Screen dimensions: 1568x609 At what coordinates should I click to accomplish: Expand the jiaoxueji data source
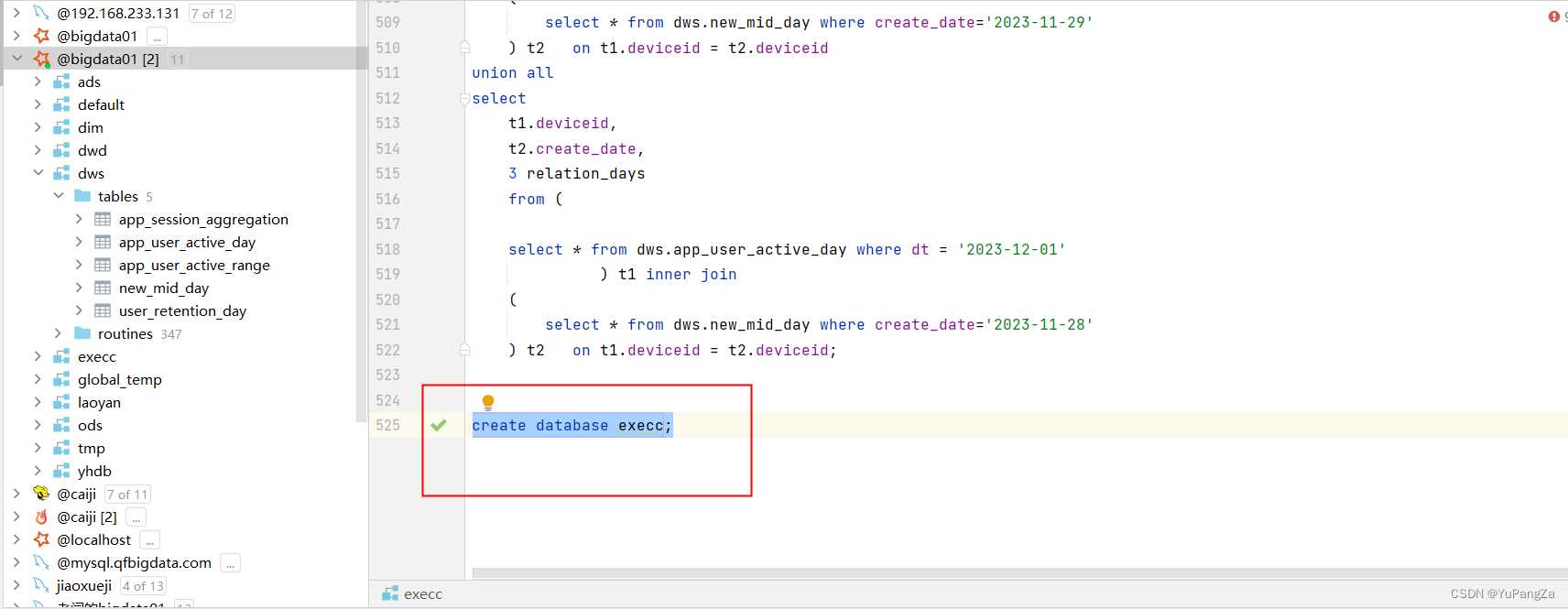(x=16, y=585)
